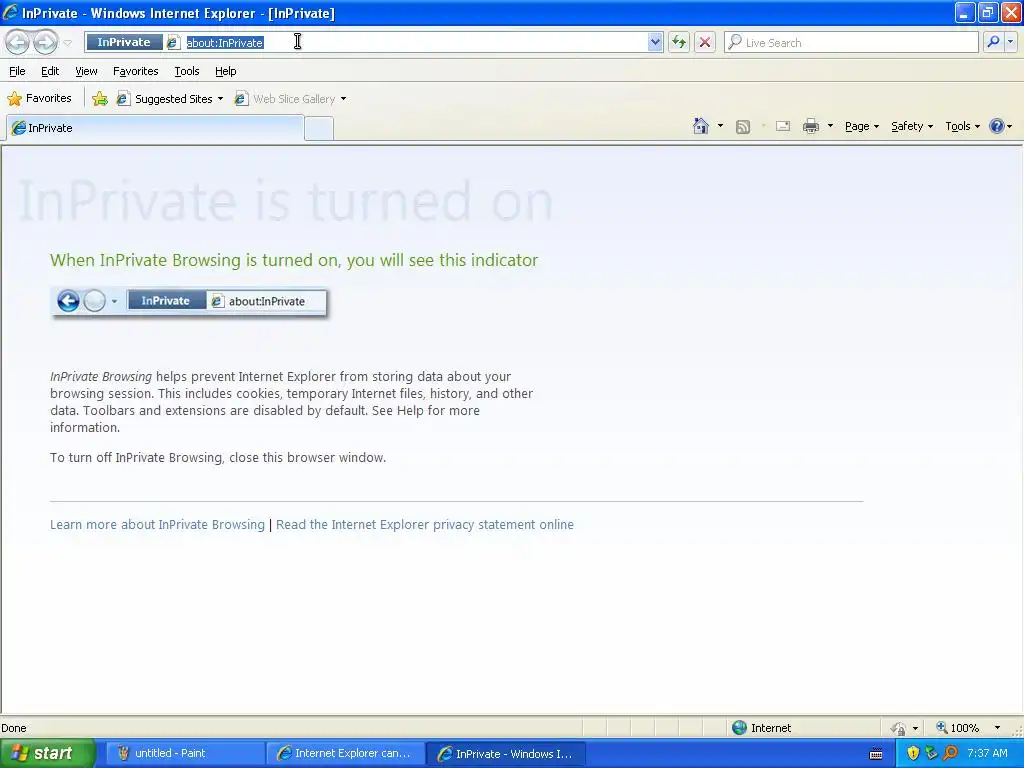This screenshot has width=1024, height=768.
Task: Click the InPrivate indicator in address bar
Action: (x=124, y=42)
